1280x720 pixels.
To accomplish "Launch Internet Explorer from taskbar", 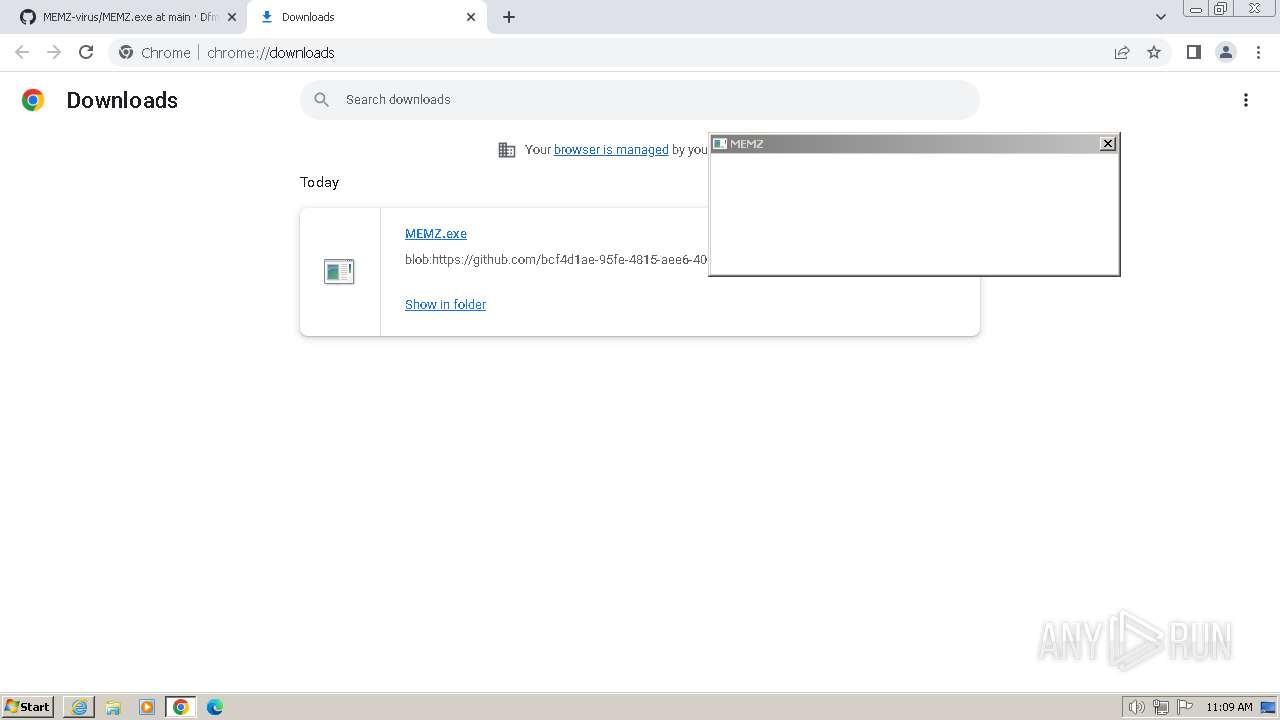I will [x=79, y=707].
